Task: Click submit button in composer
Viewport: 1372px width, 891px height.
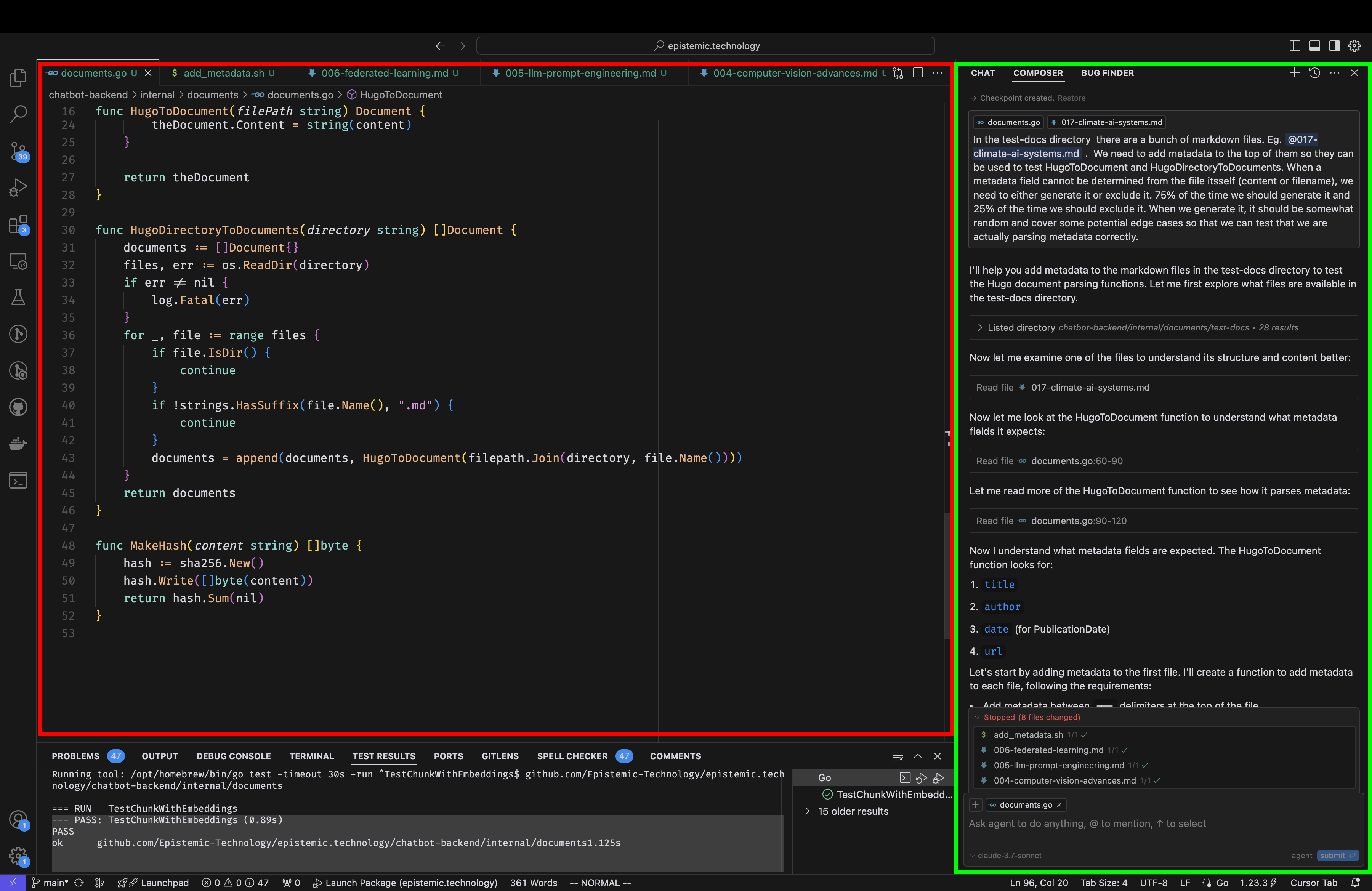Action: 1337,855
